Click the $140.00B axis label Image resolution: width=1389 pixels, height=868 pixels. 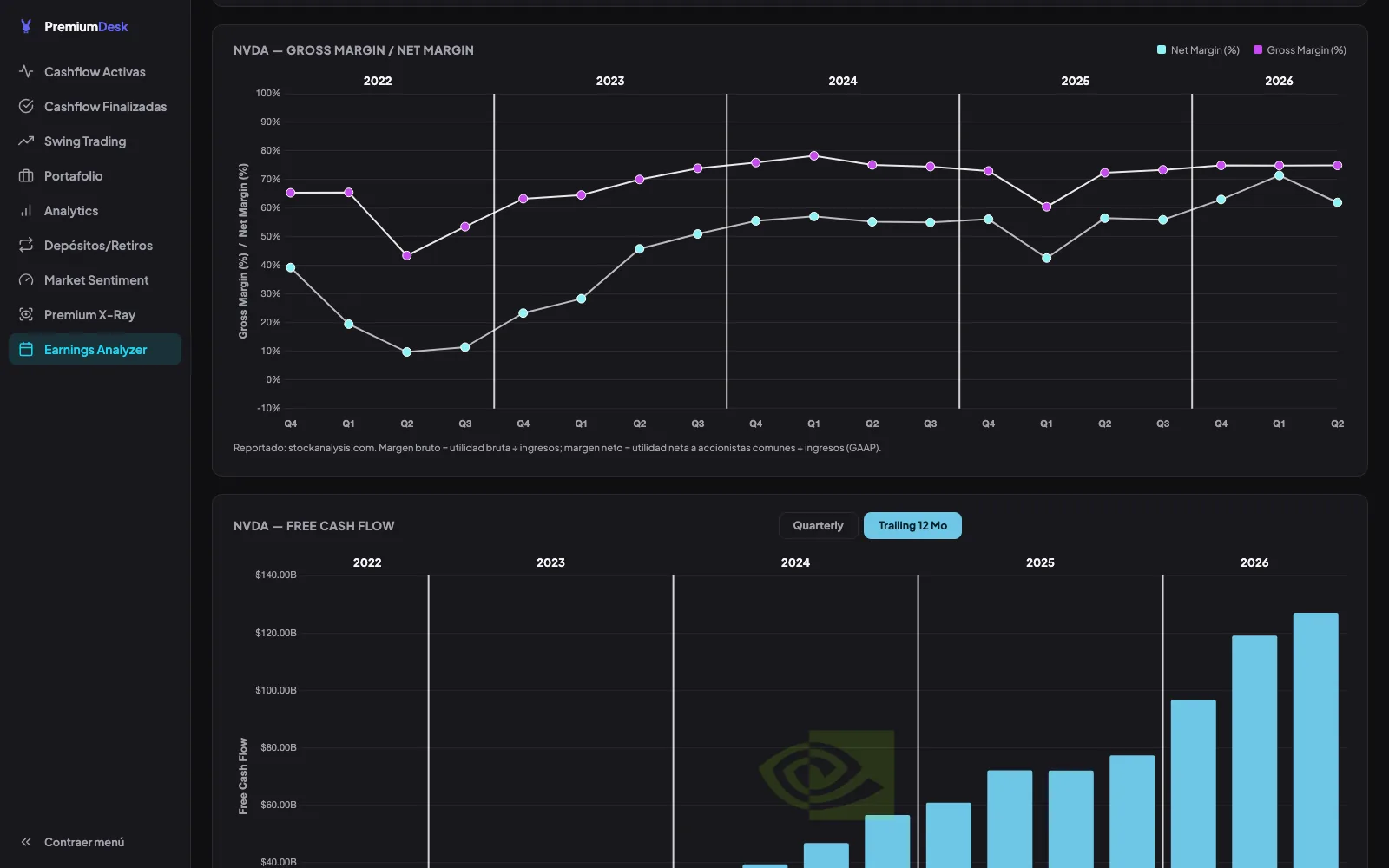pyautogui.click(x=276, y=575)
